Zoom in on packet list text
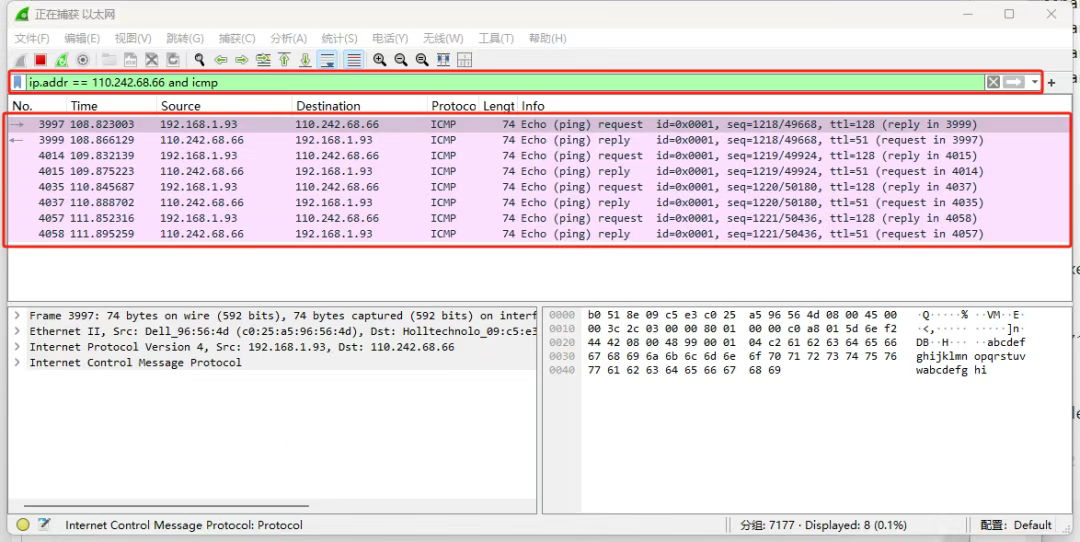This screenshot has height=542, width=1080. click(x=380, y=60)
